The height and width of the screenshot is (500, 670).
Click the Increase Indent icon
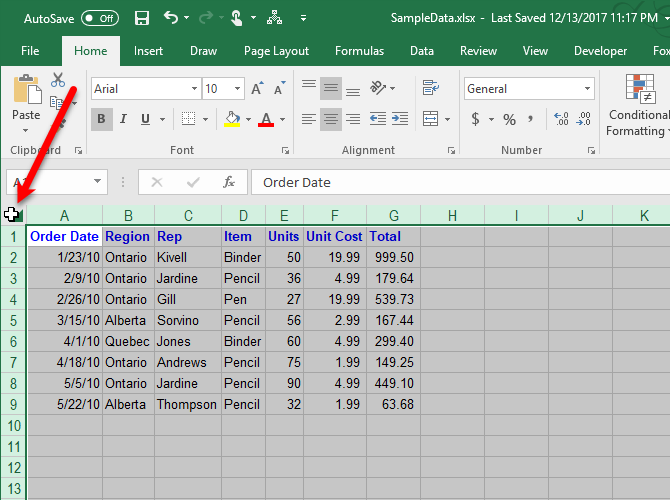pos(401,120)
